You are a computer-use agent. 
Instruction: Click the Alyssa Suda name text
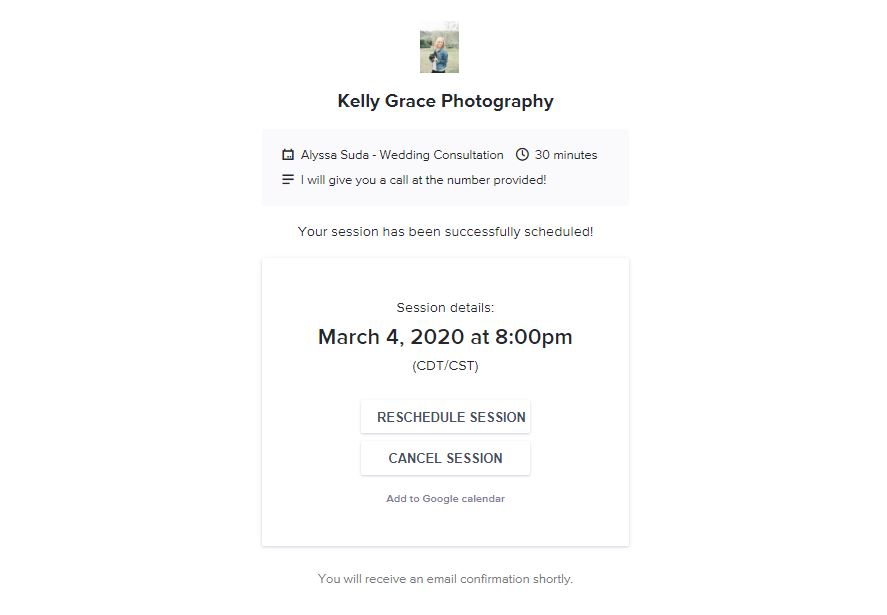pos(334,155)
